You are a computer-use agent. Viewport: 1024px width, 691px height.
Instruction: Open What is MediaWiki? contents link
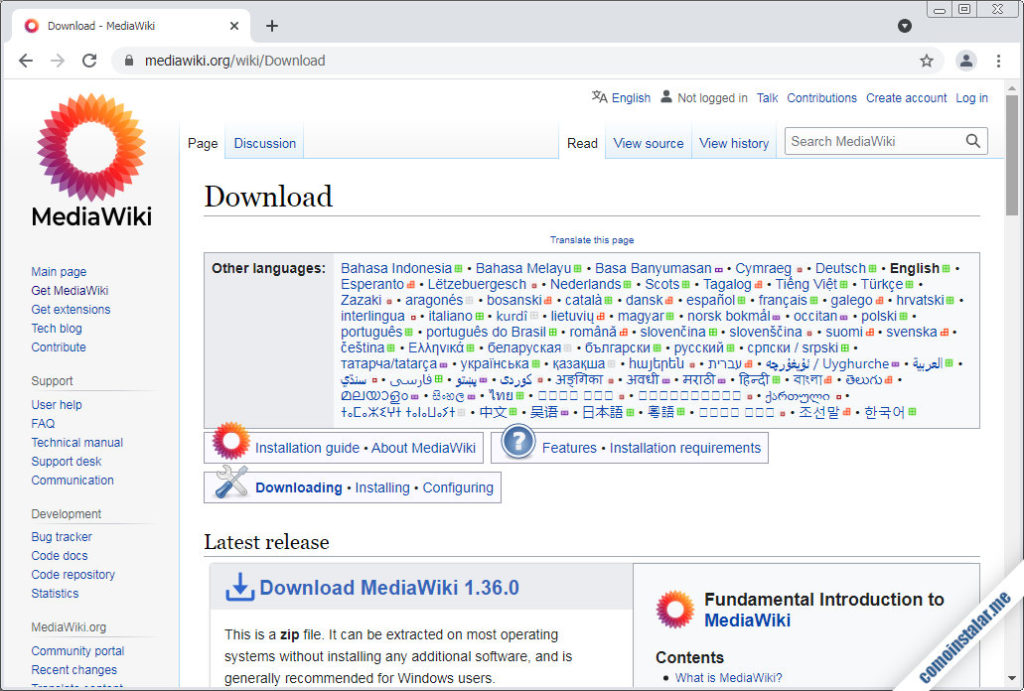click(728, 678)
